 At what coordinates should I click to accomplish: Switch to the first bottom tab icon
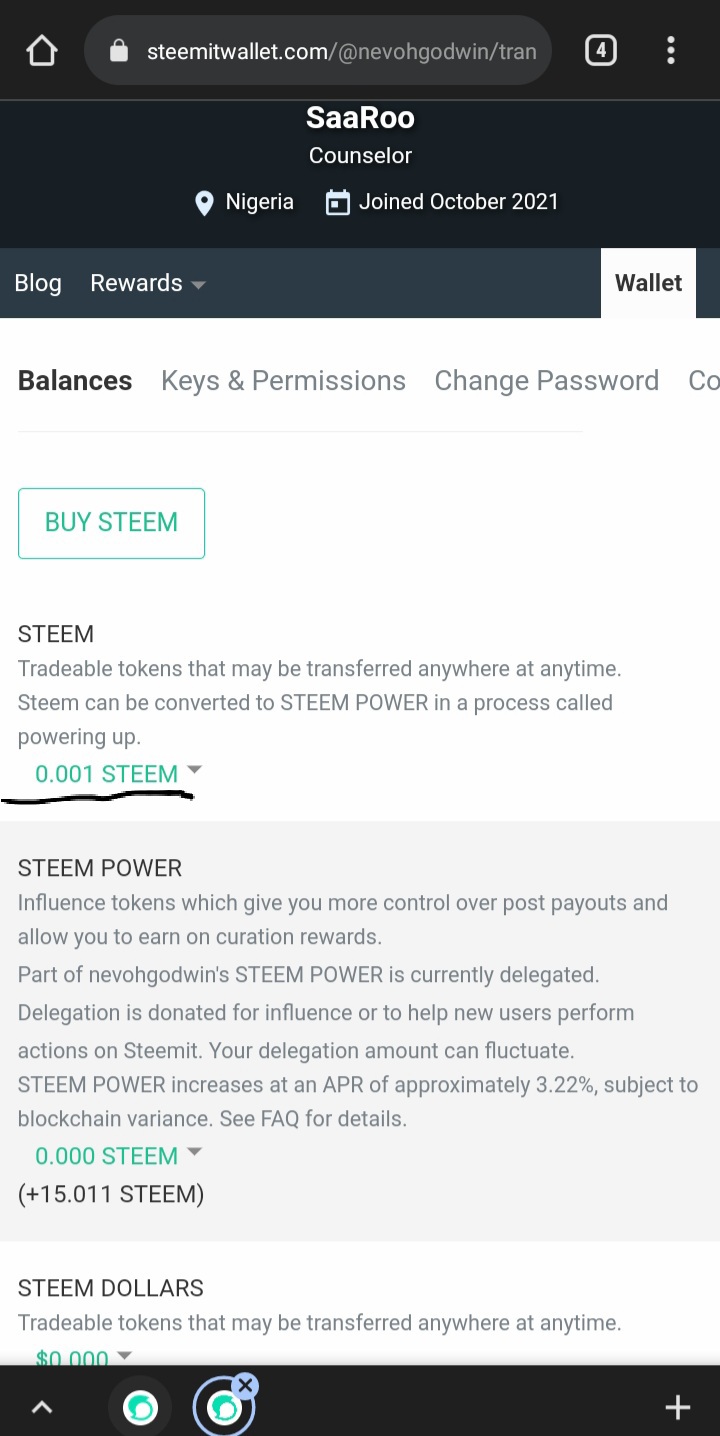pos(140,1408)
